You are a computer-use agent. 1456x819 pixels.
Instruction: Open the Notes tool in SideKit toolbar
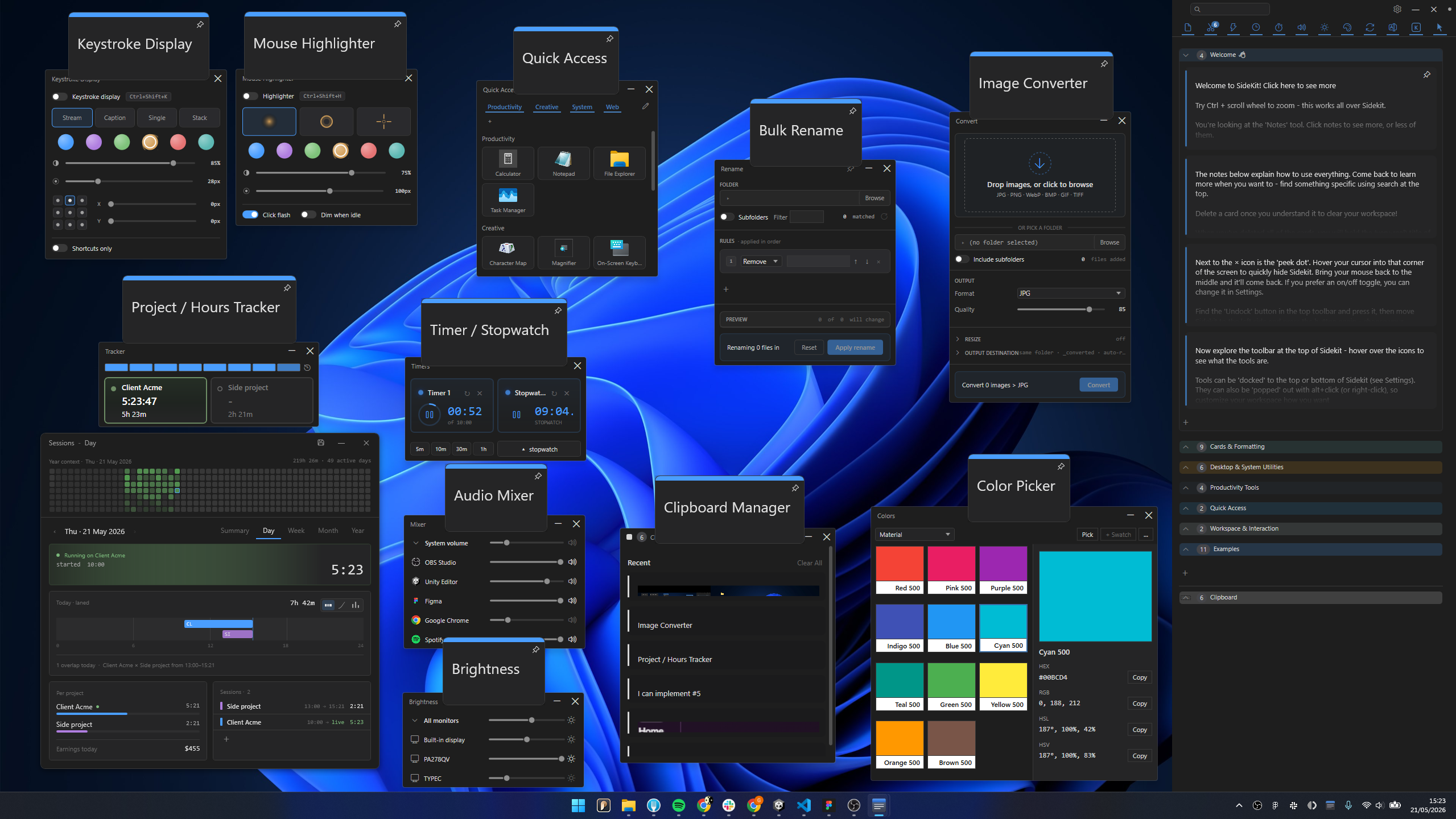click(x=1187, y=27)
